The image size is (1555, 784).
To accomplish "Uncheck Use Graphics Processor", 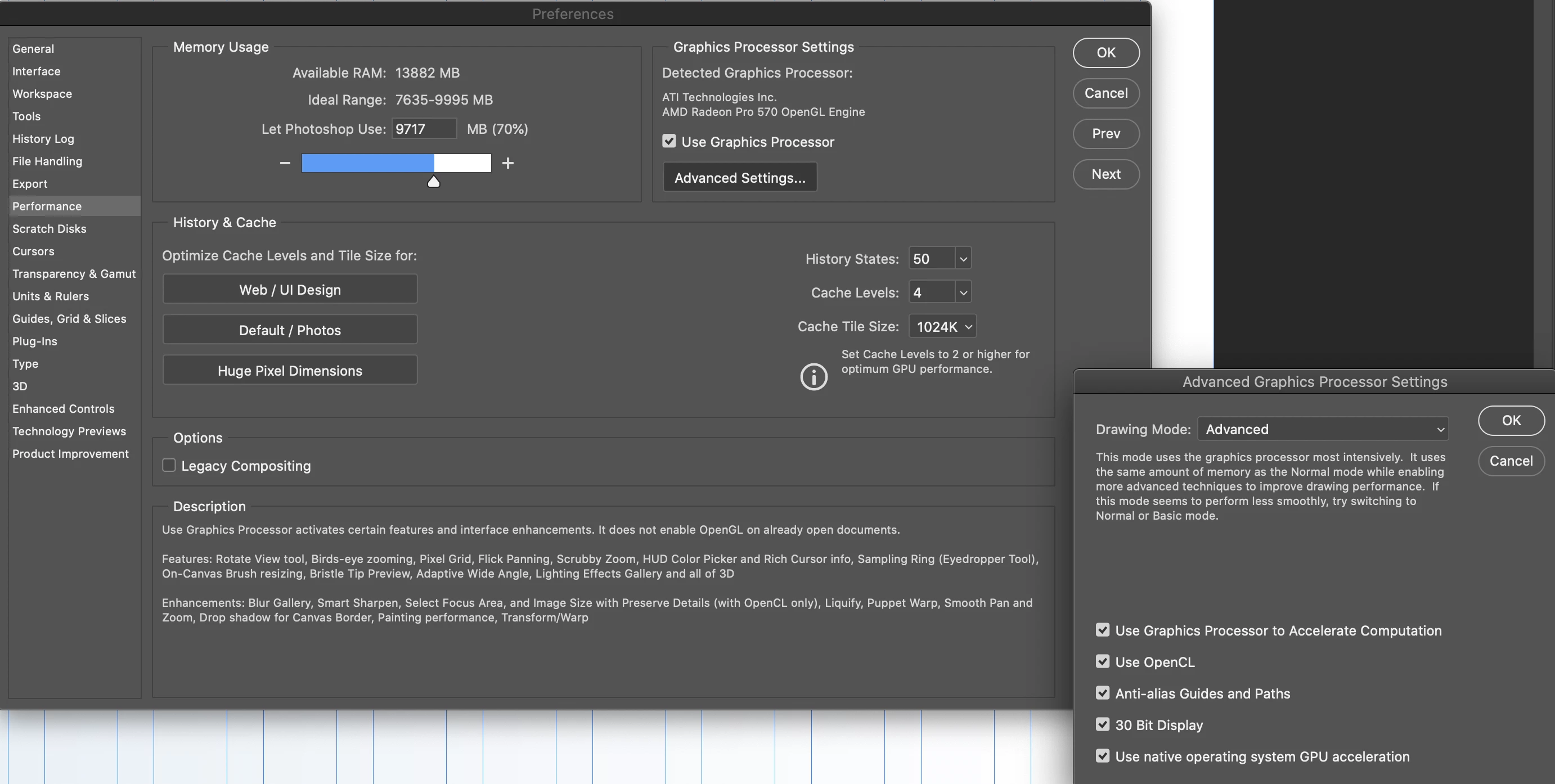I will (669, 141).
